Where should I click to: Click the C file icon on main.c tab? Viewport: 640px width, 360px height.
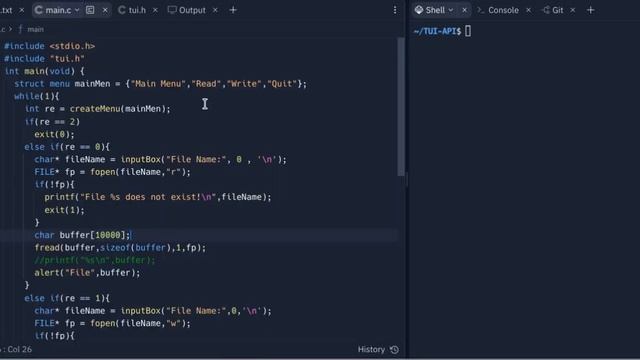click(39, 10)
